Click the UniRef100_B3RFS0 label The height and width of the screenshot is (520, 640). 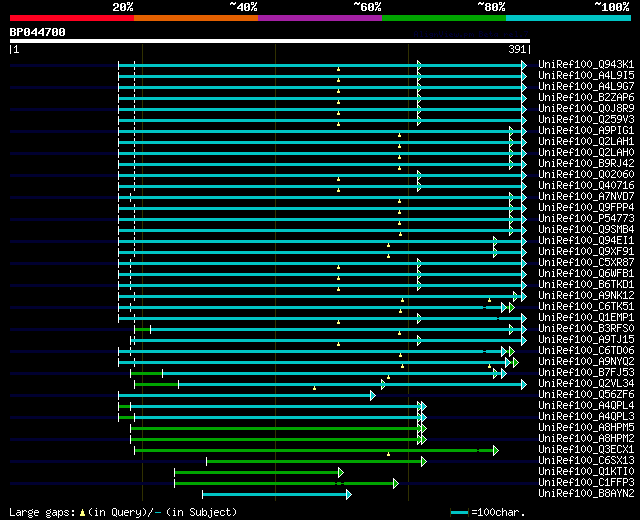pyautogui.click(x=586, y=329)
